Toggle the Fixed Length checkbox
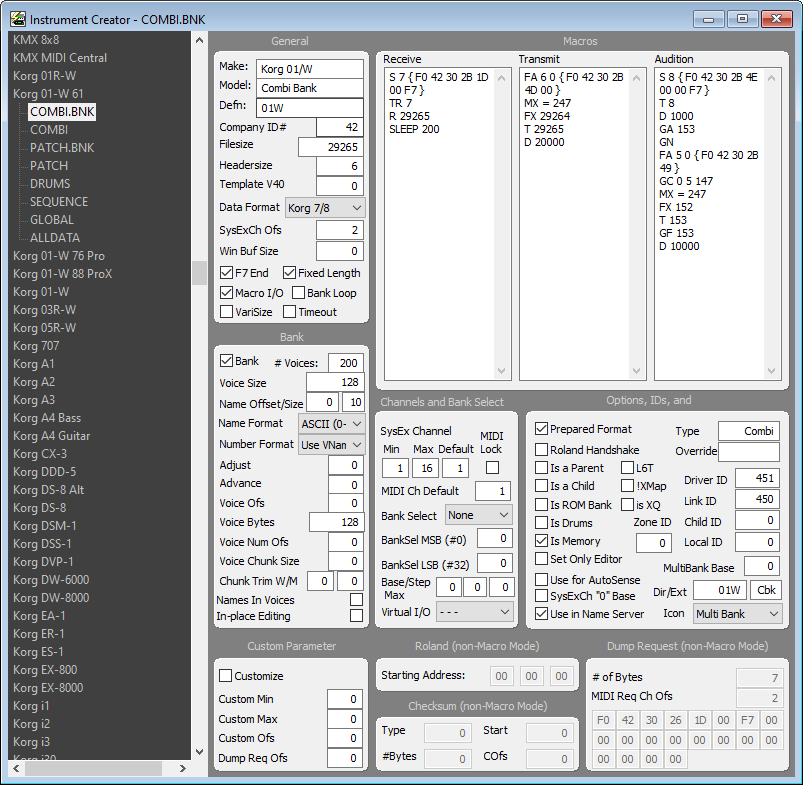 [289, 273]
